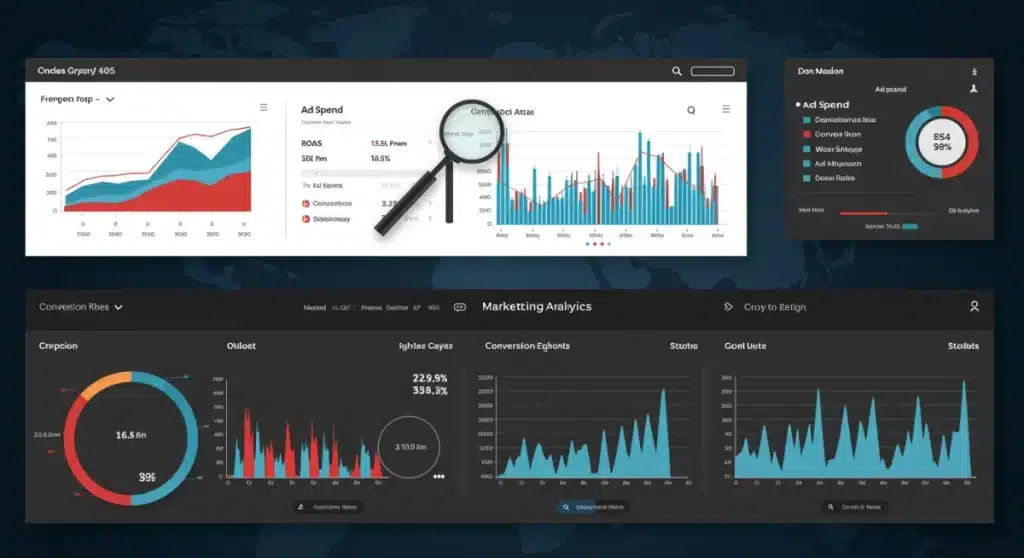
Task: Click the "229.9%" value
Action: (x=430, y=378)
